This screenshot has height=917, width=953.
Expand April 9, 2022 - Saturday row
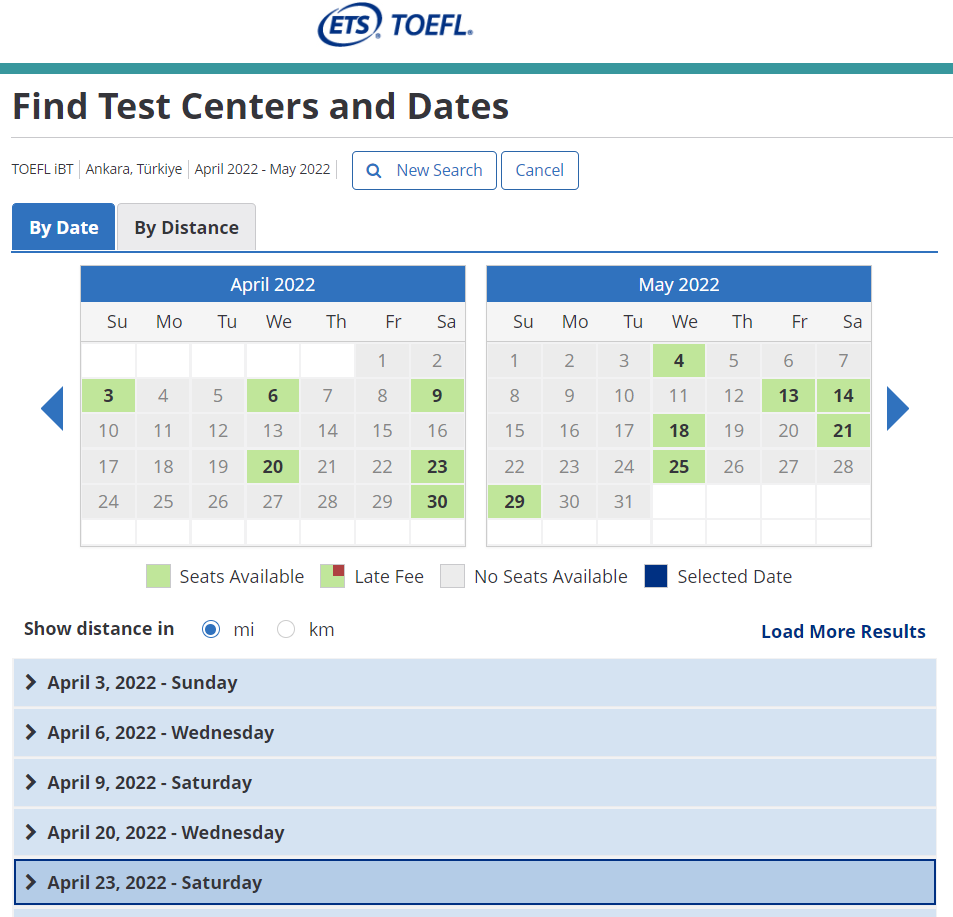pyautogui.click(x=475, y=782)
